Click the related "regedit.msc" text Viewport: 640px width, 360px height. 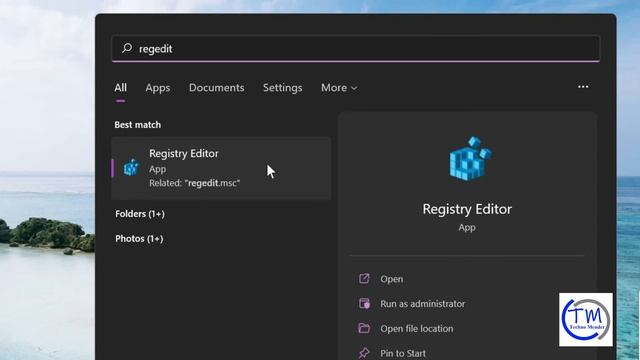(212, 183)
